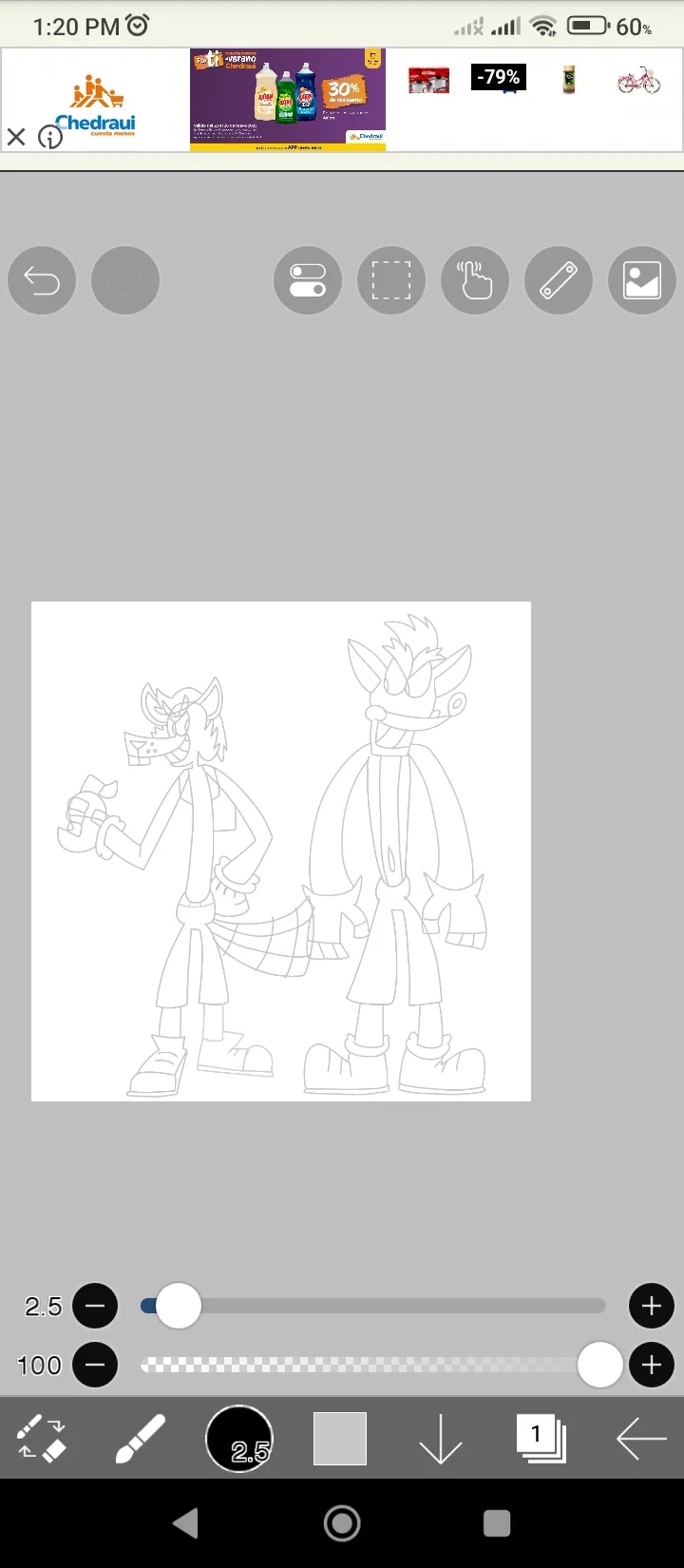The height and width of the screenshot is (1568, 684).
Task: Open the ad info icon
Action: pos(50,138)
